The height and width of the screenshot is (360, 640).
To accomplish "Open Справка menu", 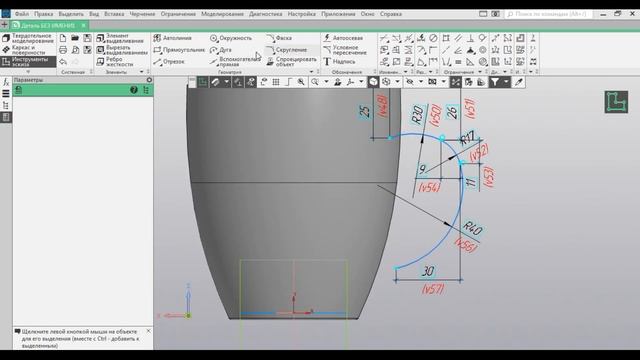I will tap(391, 14).
